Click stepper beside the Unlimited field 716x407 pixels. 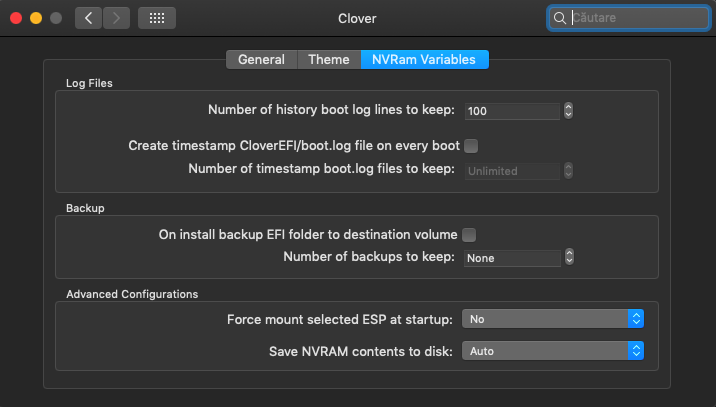tap(569, 171)
